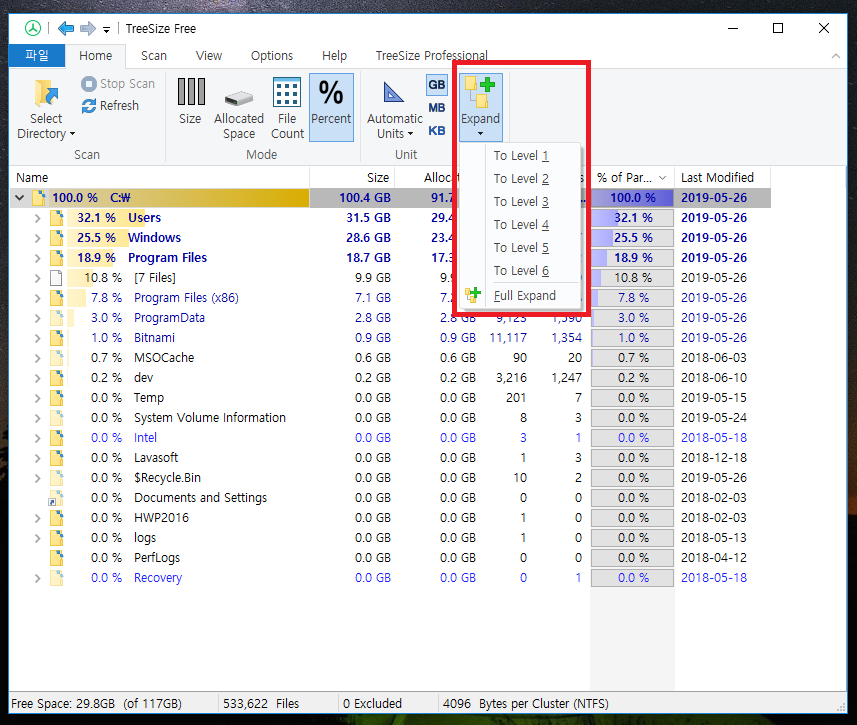Sort by the Size column header
Screen dimensions: 857x725
tap(352, 178)
